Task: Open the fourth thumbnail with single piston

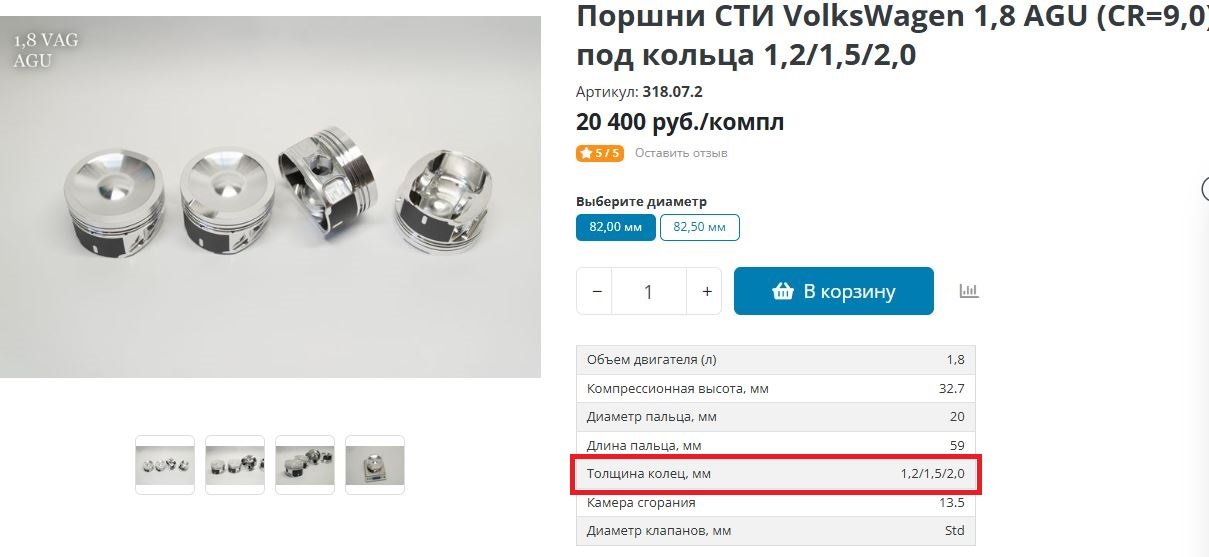Action: (375, 465)
